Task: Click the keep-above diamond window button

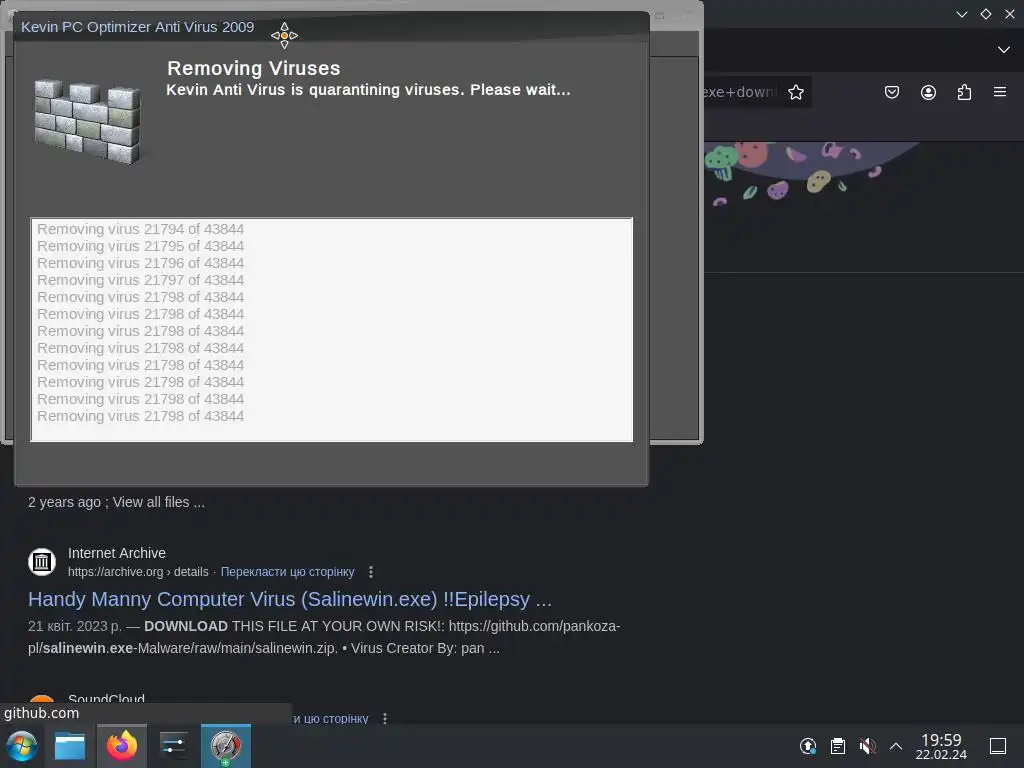Action: pos(985,14)
